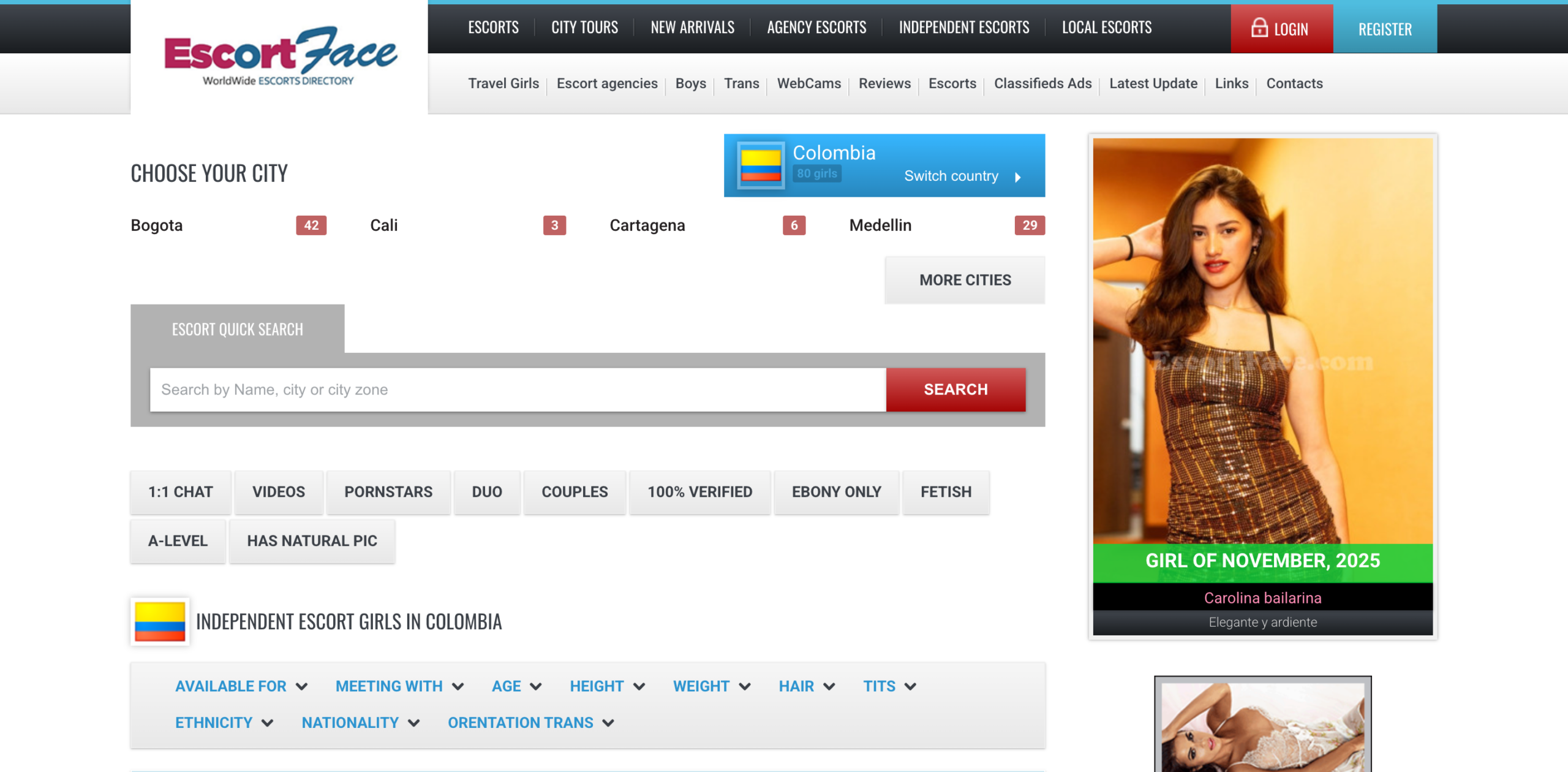Click the Colombia flag icon in country box

[760, 165]
